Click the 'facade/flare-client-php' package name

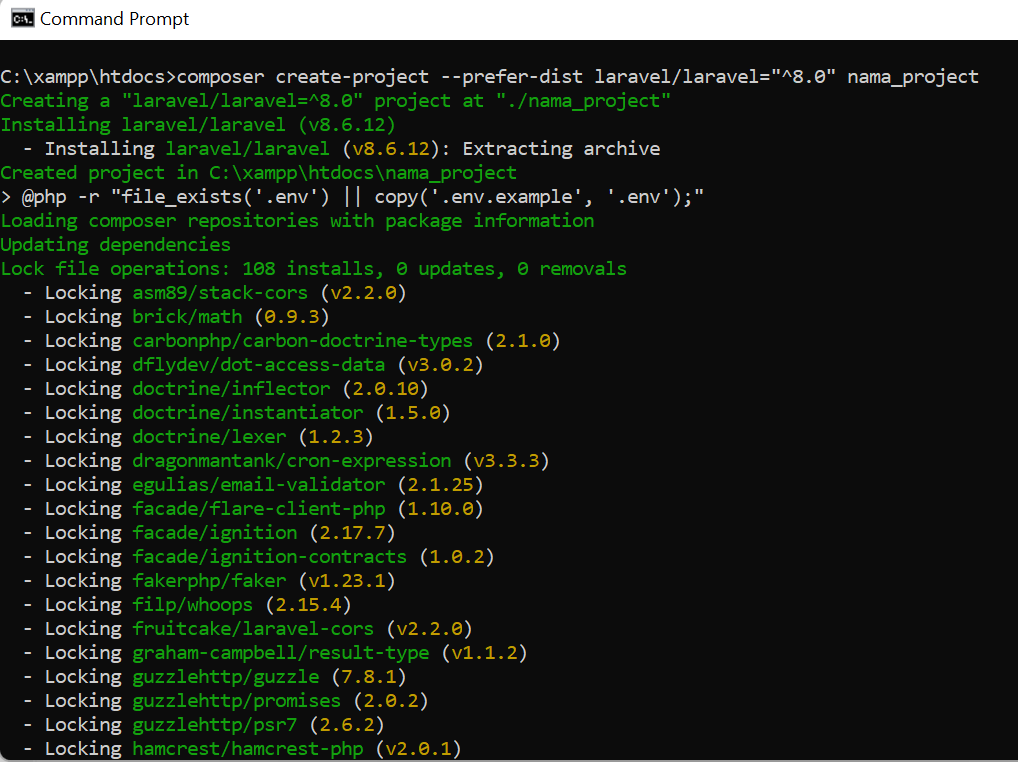click(258, 510)
